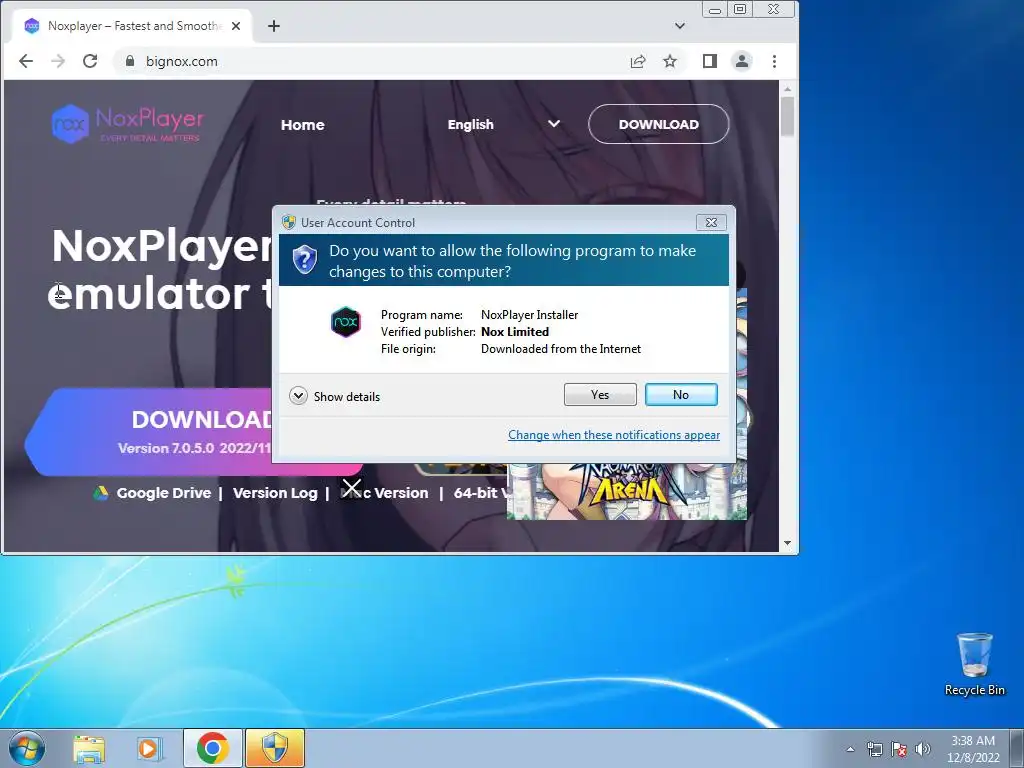Screen dimensions: 1024x768
Task: Click the UAC shield question icon
Action: (x=304, y=260)
